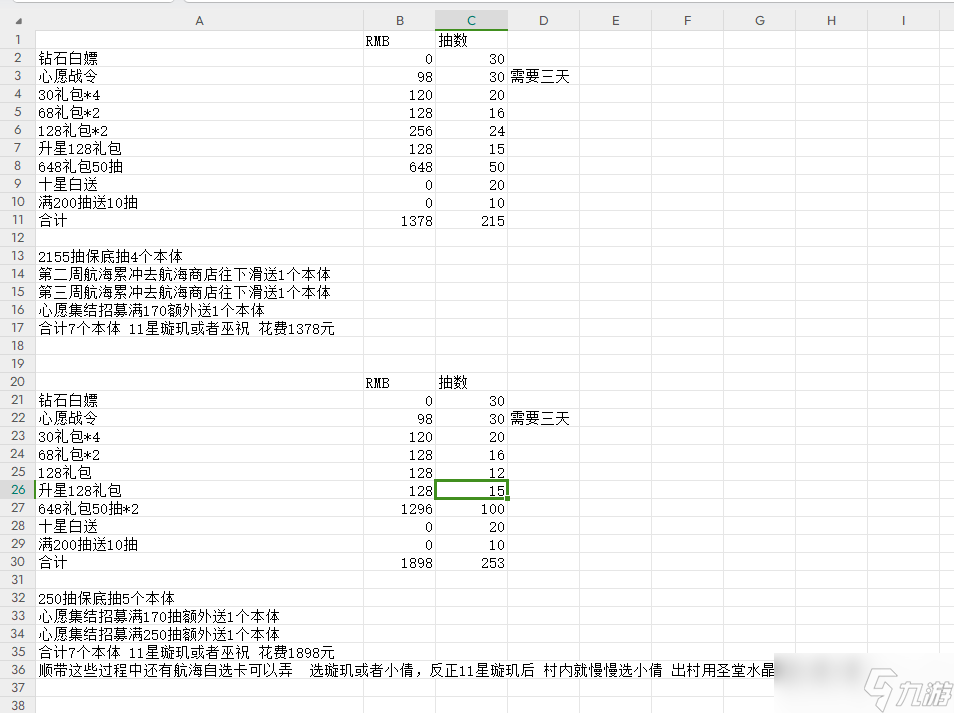Screen dimensions: 954x713
Task: Select column A header
Action: [200, 21]
